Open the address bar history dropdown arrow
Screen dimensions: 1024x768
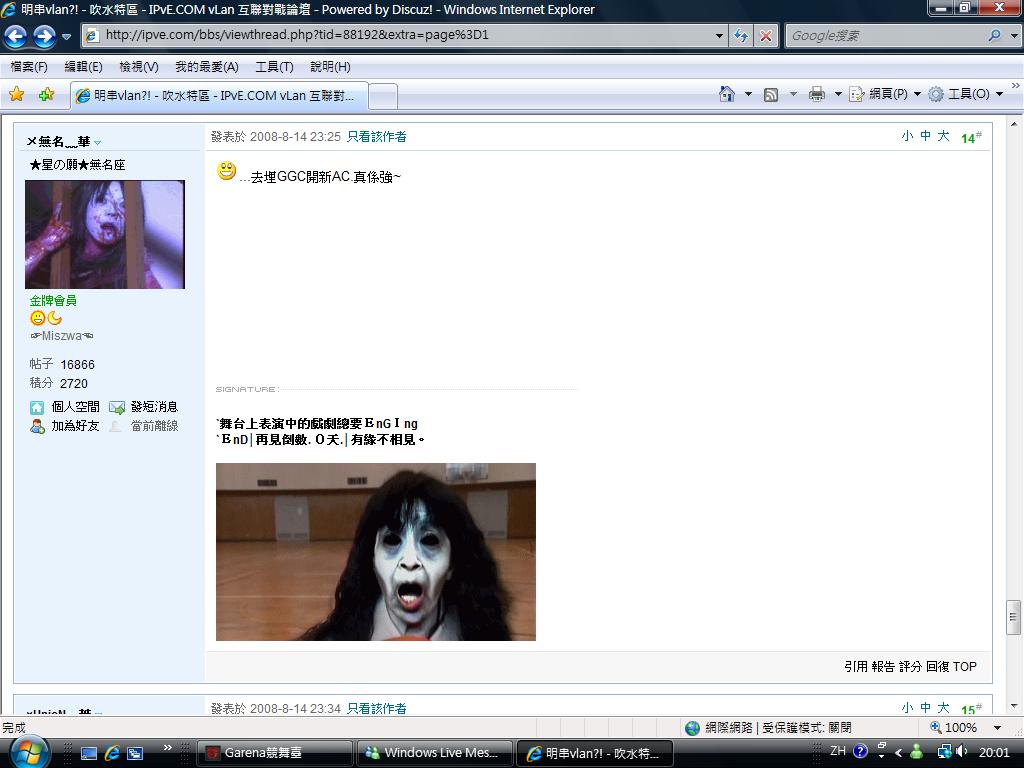tap(717, 36)
